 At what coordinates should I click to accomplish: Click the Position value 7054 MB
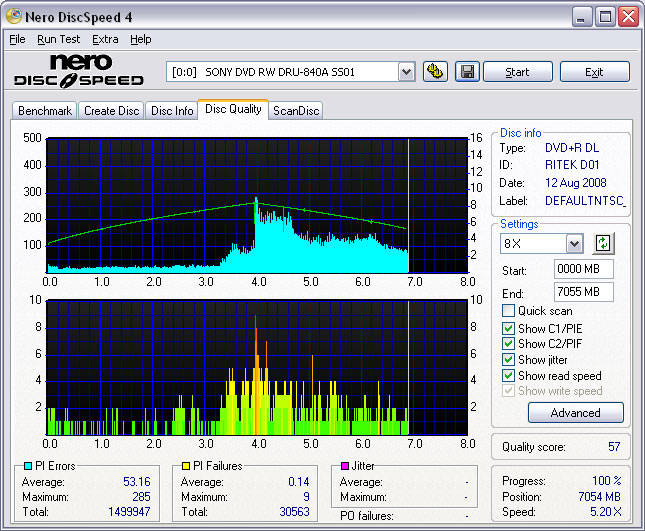point(599,497)
